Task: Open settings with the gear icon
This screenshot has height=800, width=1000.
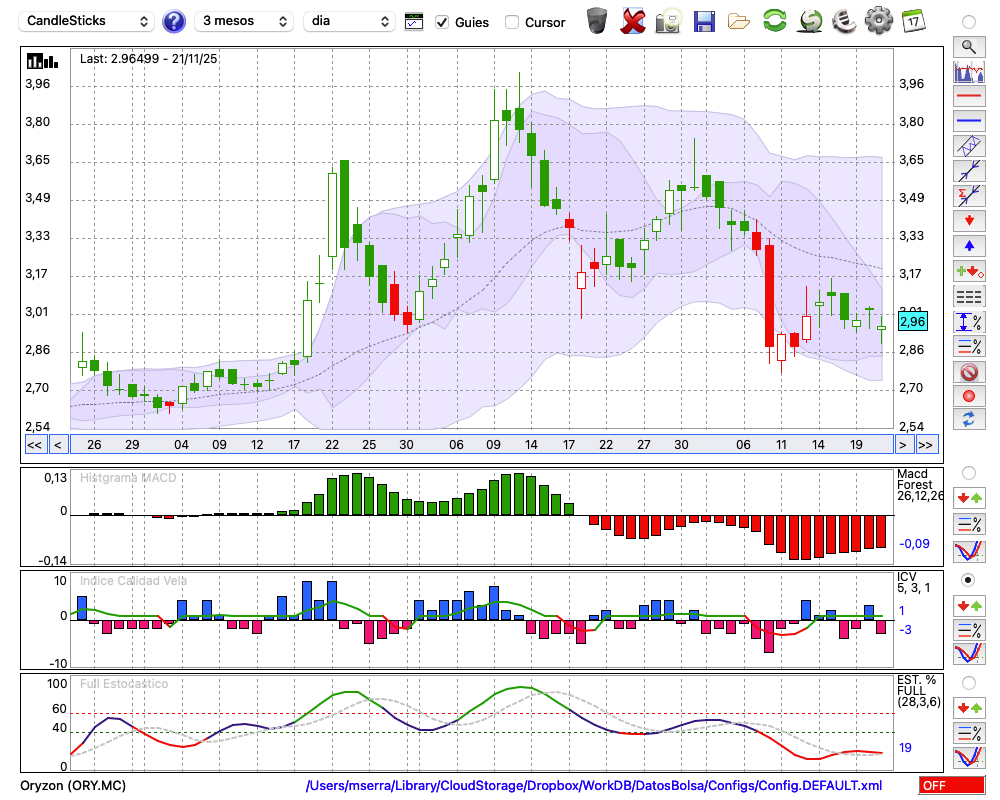Action: tap(878, 20)
